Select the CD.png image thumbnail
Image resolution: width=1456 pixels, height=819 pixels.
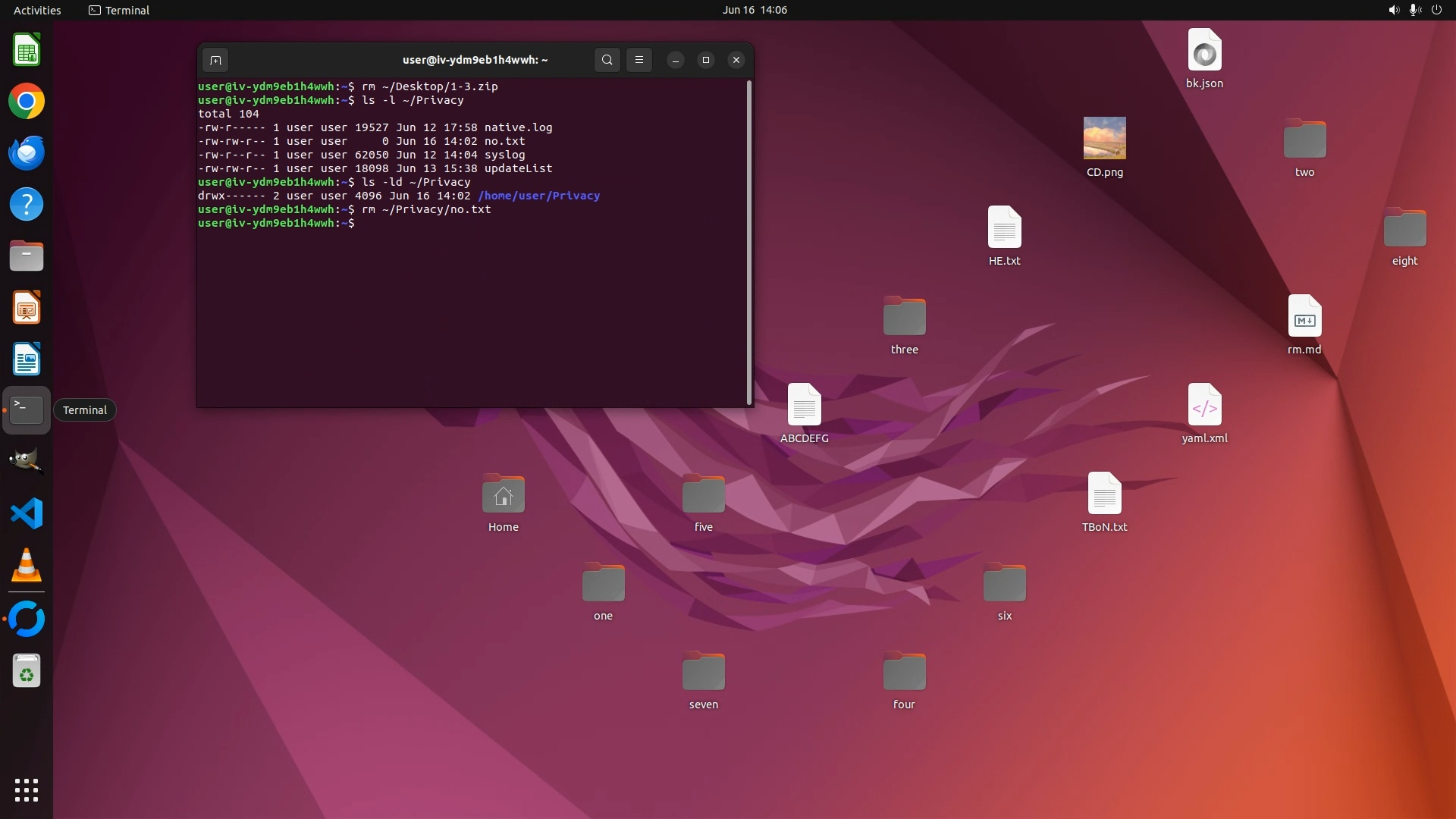pos(1104,138)
